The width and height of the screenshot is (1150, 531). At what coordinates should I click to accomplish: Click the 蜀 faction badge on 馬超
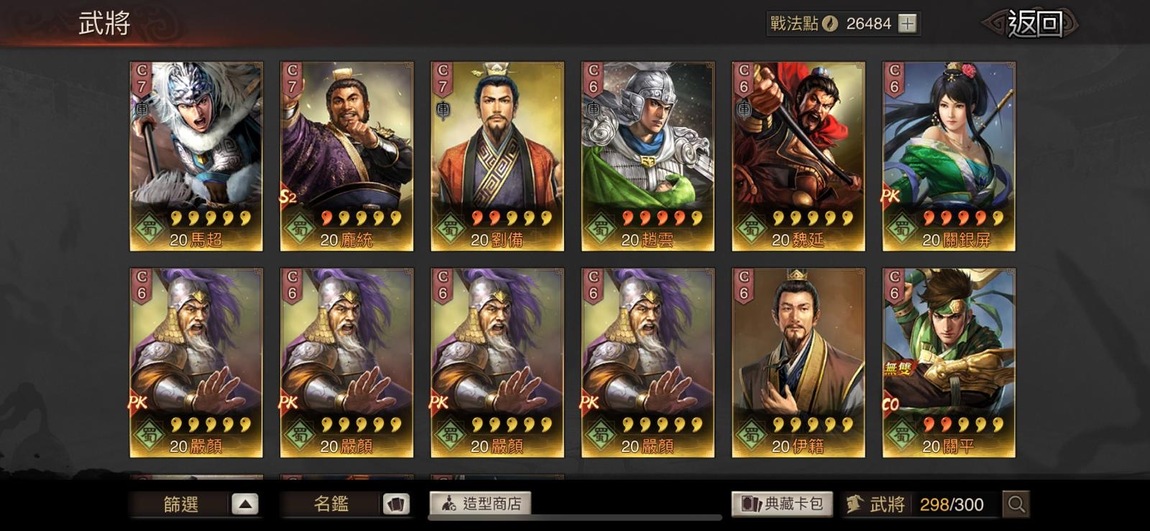(x=150, y=228)
